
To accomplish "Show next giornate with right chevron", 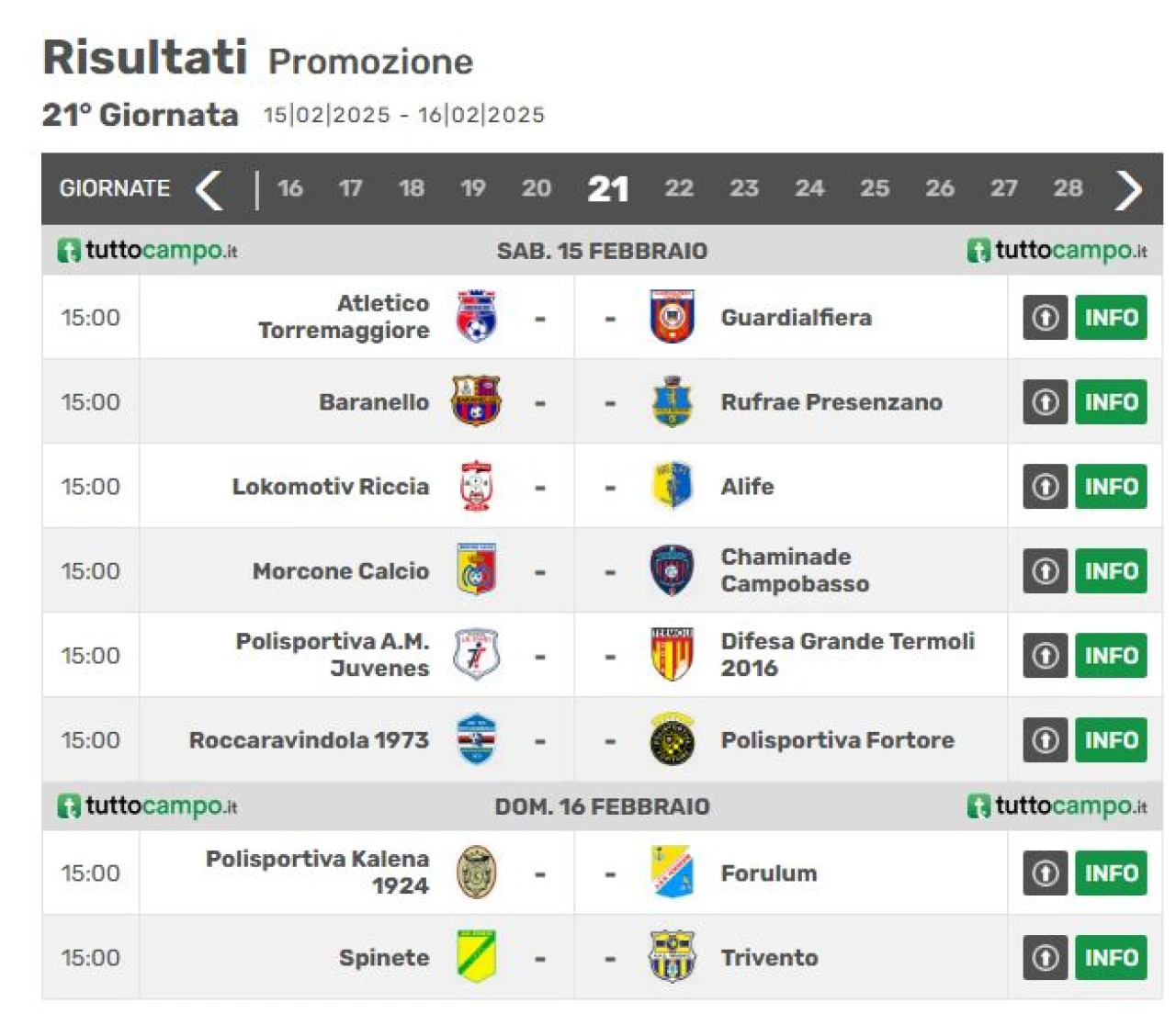I will coord(1129,189).
